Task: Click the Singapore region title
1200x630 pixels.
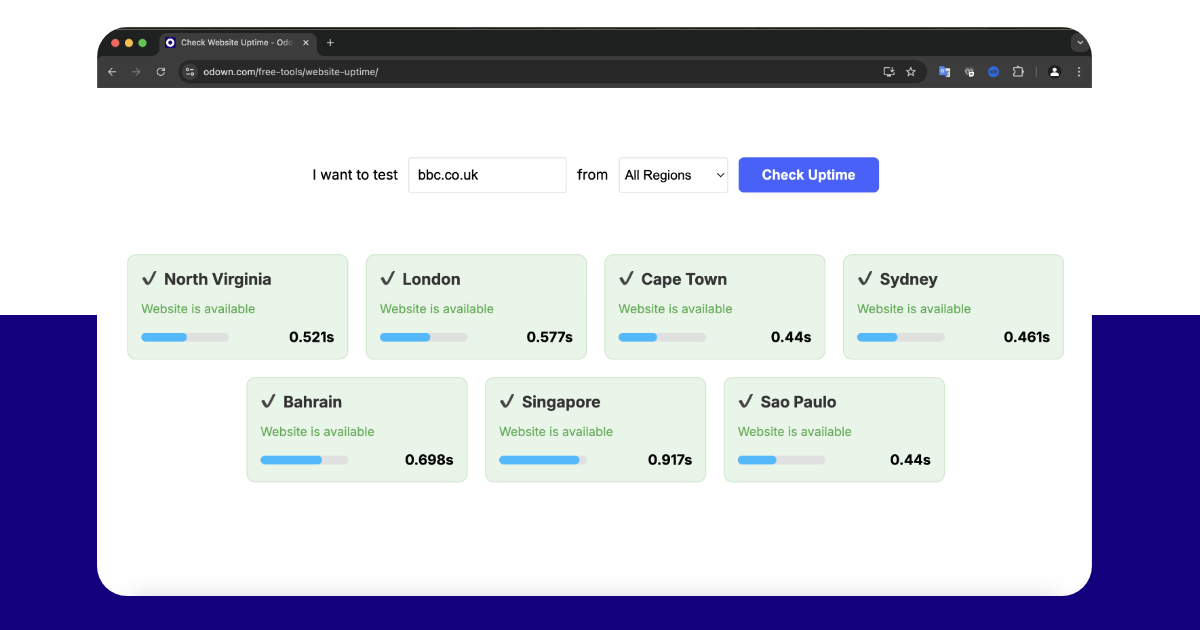Action: pyautogui.click(x=561, y=402)
